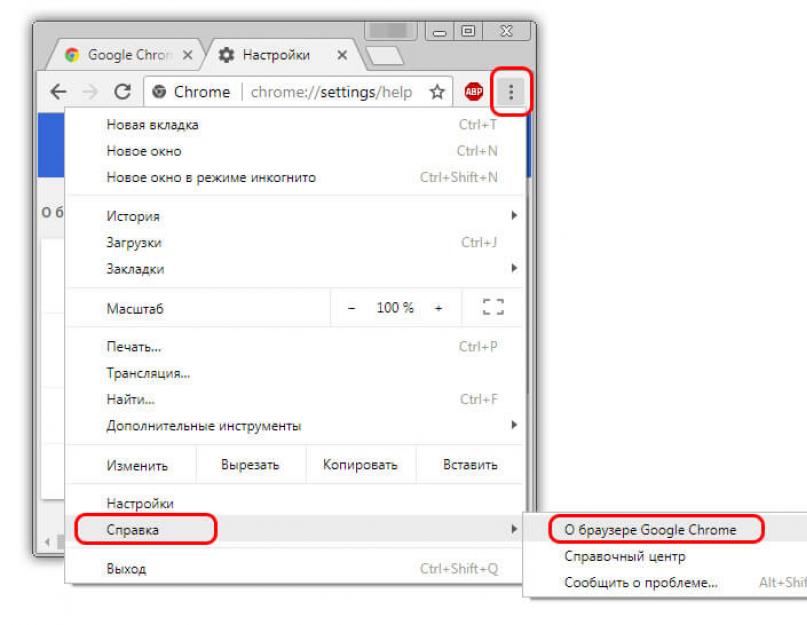This screenshot has width=807, height=625.
Task: Minimize the Chrome window
Action: [440, 32]
